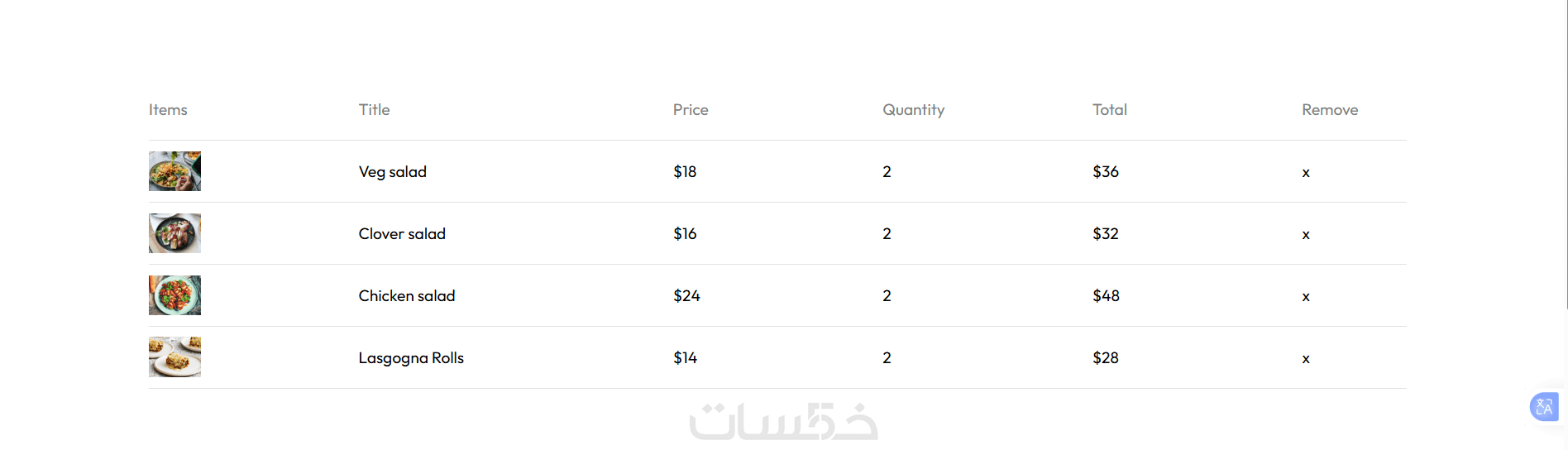1568x450 pixels.
Task: Click the $18 price of Veg salad
Action: pyautogui.click(x=685, y=172)
